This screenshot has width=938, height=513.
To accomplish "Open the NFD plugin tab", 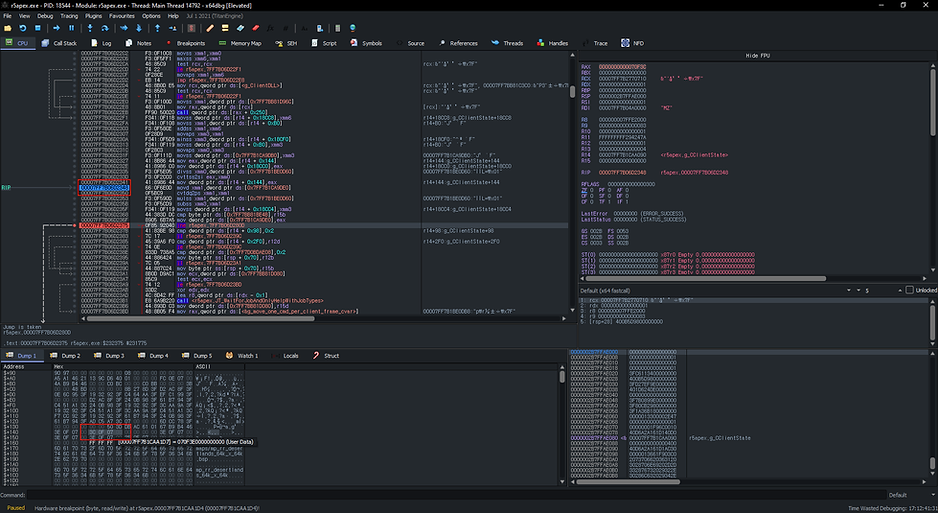I will click(632, 43).
